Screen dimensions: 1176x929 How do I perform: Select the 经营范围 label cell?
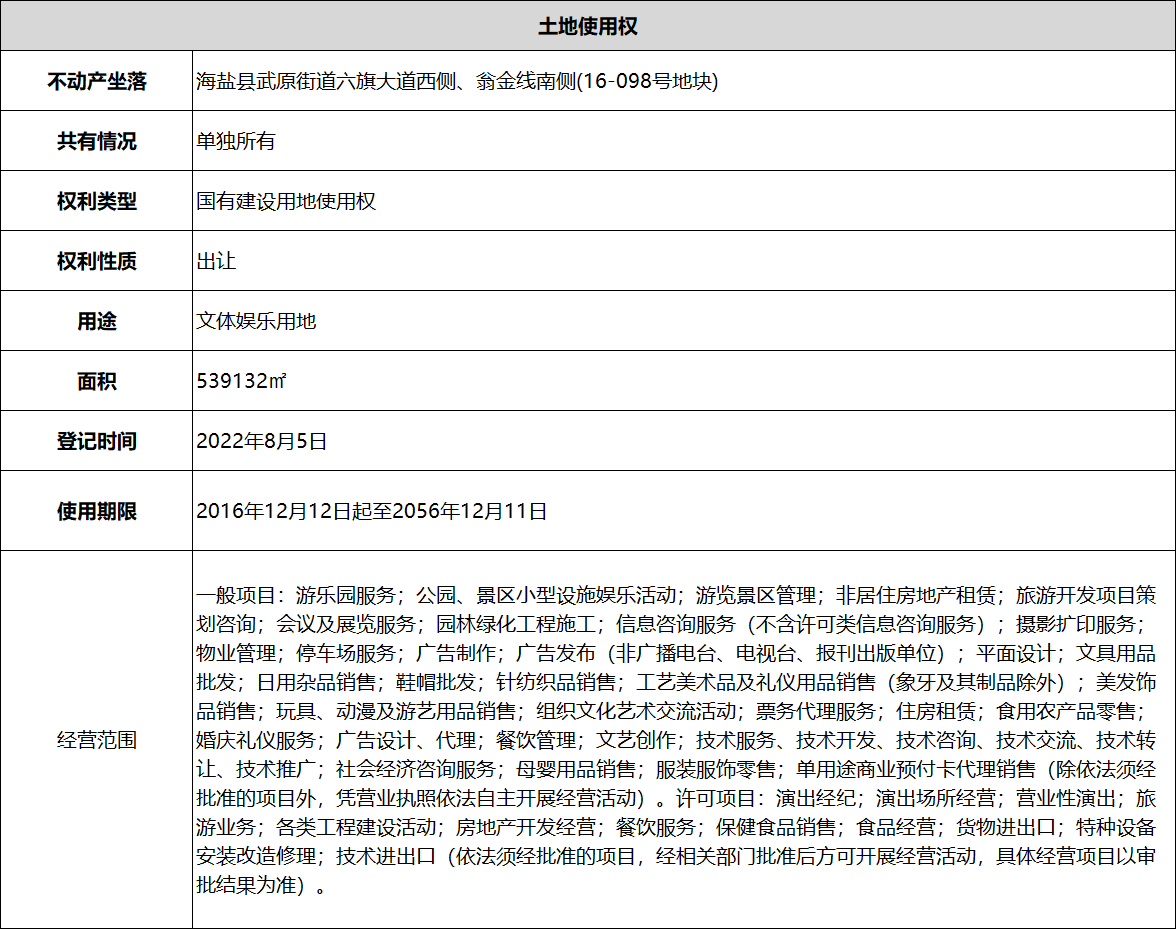pos(97,740)
